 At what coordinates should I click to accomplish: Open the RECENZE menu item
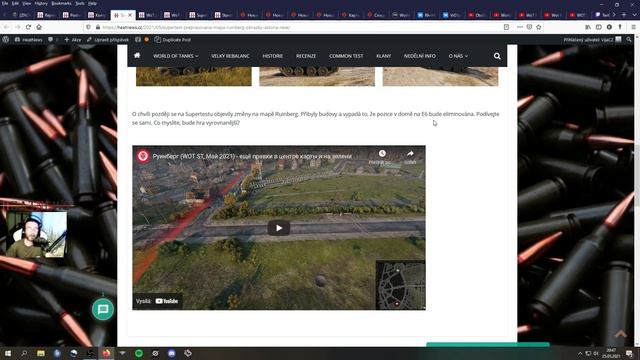[x=306, y=56]
